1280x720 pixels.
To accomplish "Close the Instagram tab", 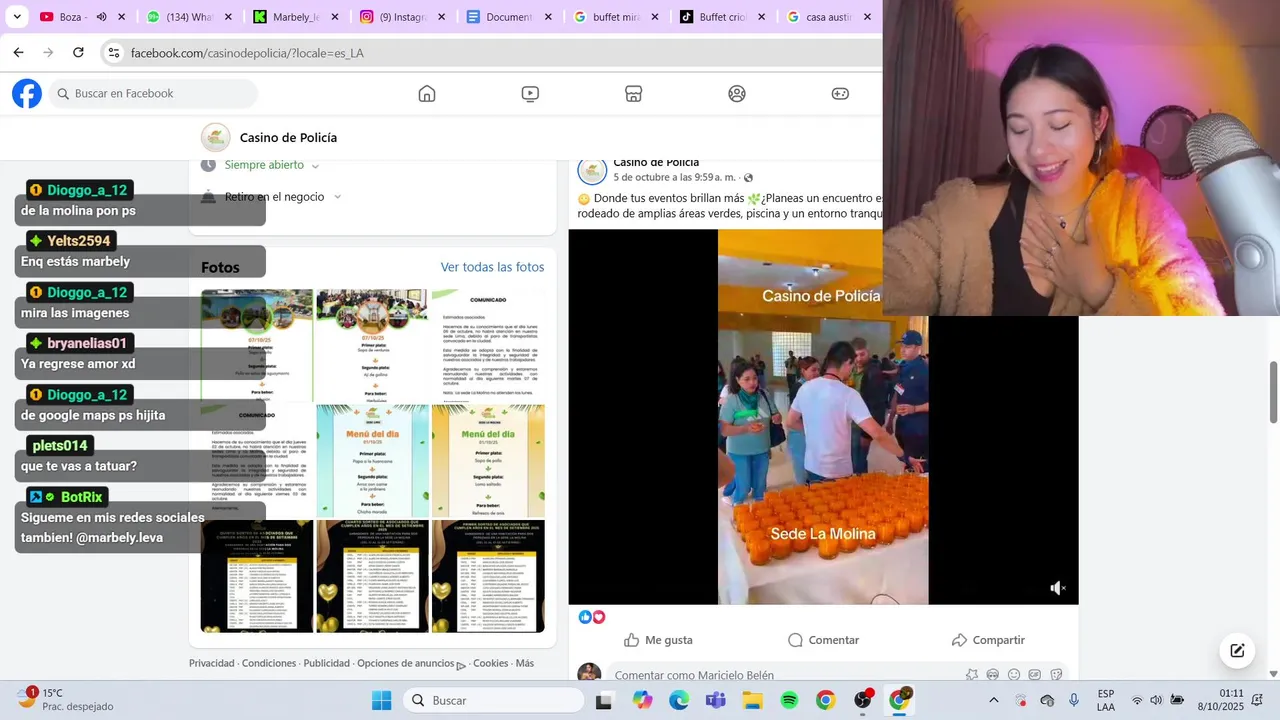I will (x=441, y=17).
